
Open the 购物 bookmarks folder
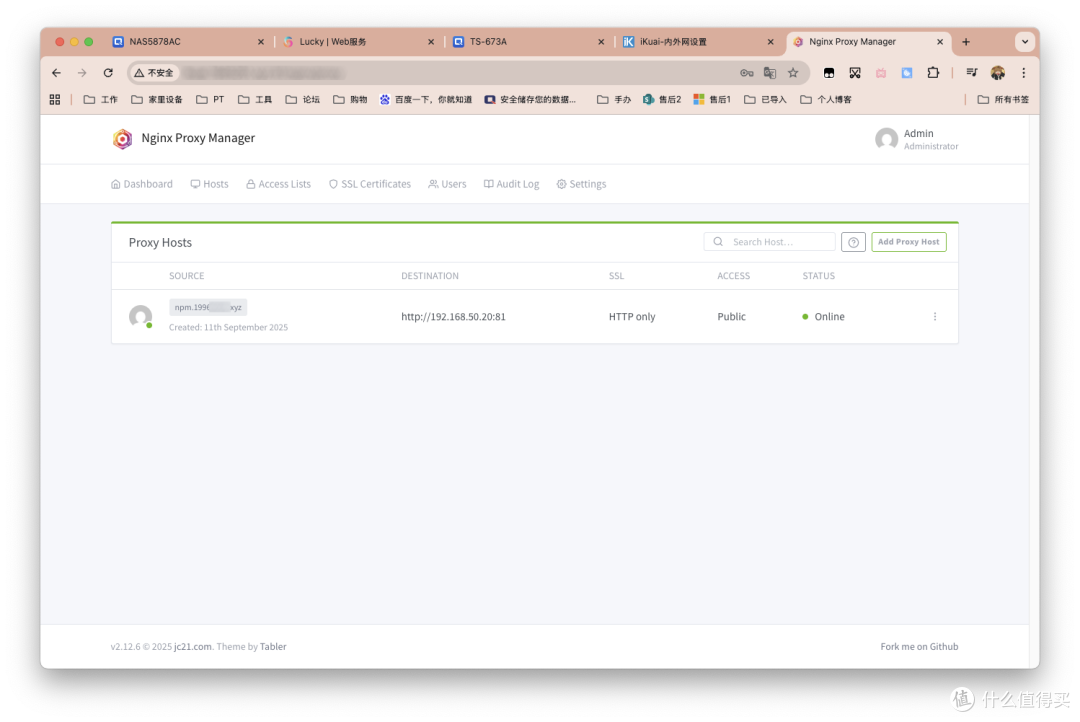coord(350,100)
